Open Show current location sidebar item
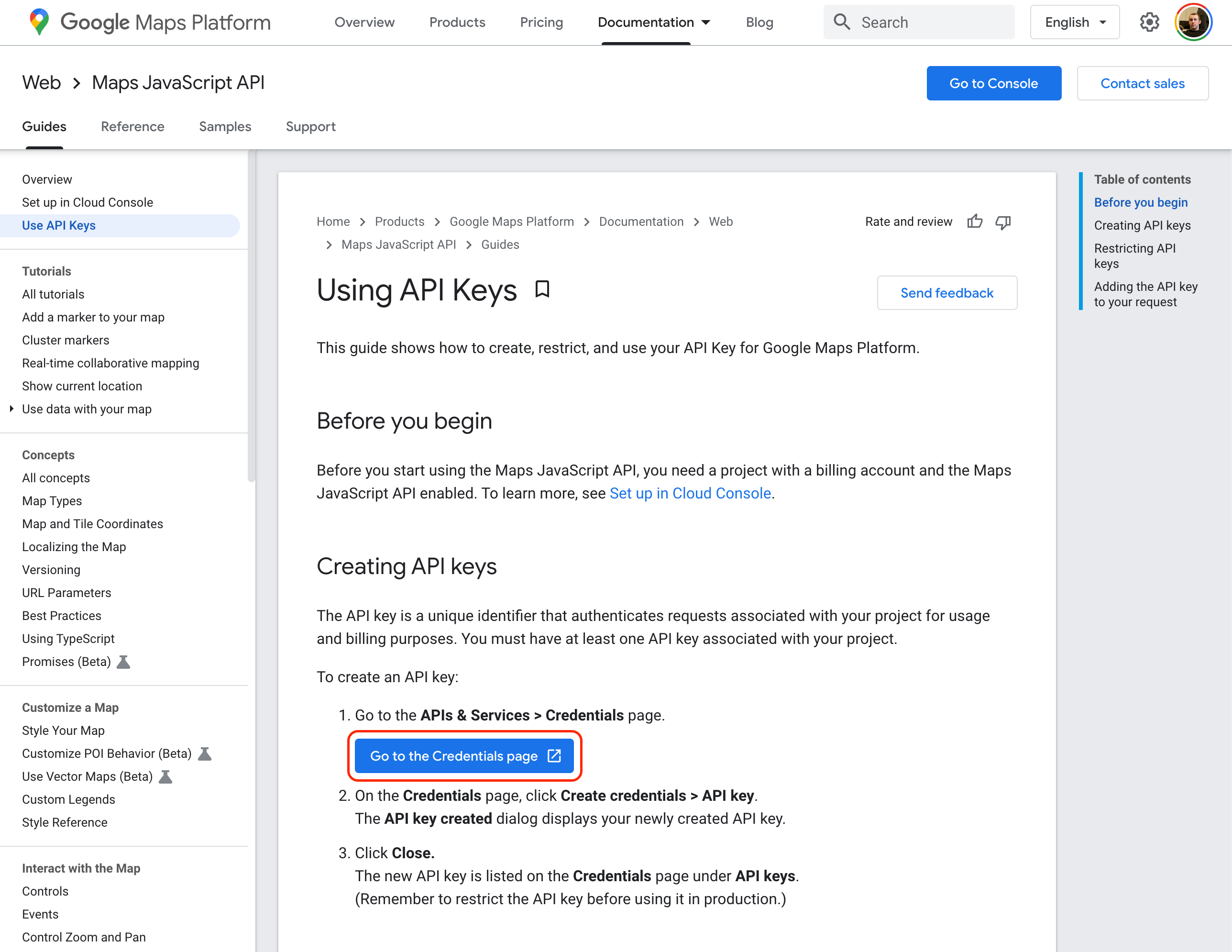Image resolution: width=1232 pixels, height=952 pixels. 82,386
